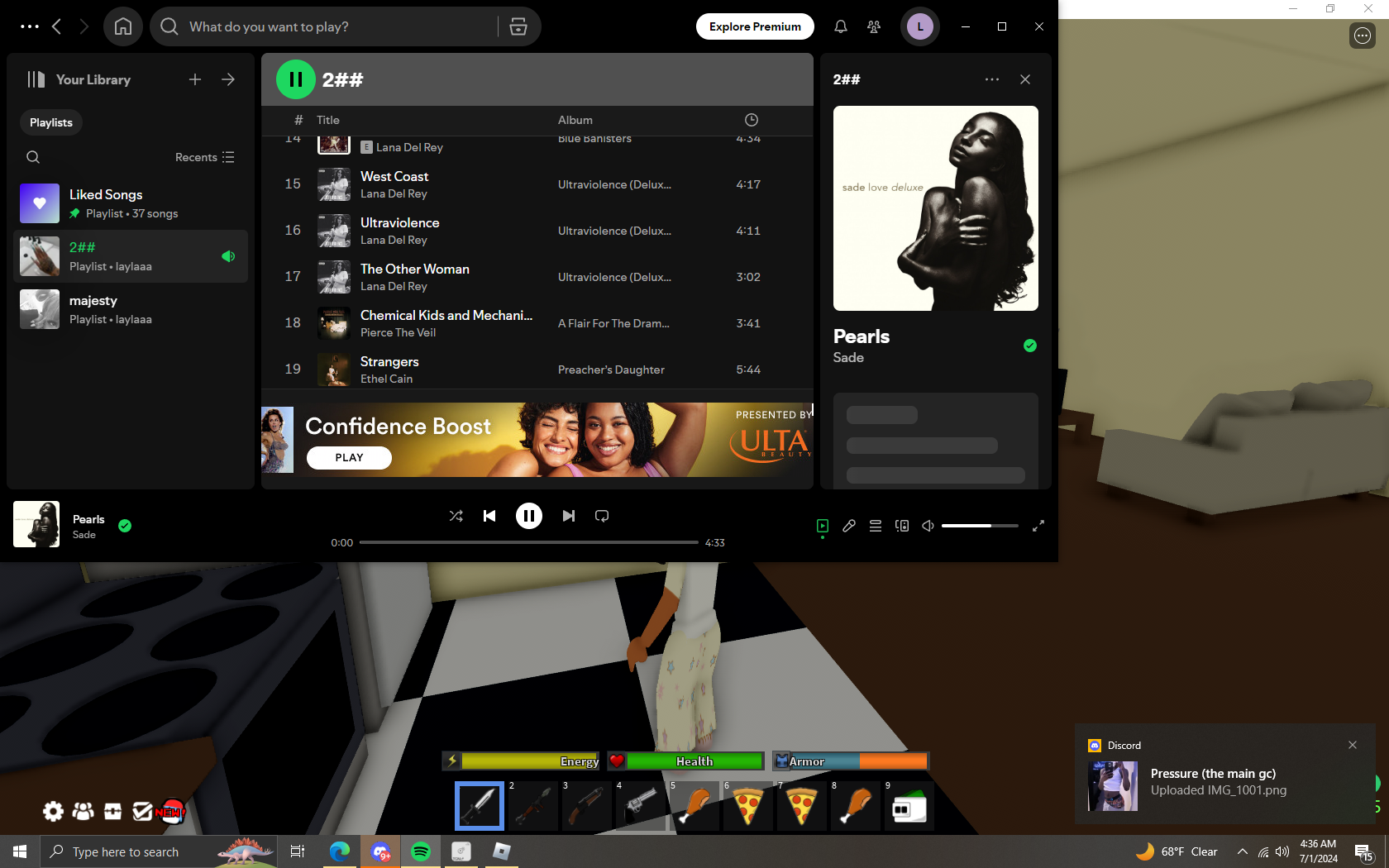Pause playback in the bottom player bar
This screenshot has height=868, width=1389.
click(529, 516)
